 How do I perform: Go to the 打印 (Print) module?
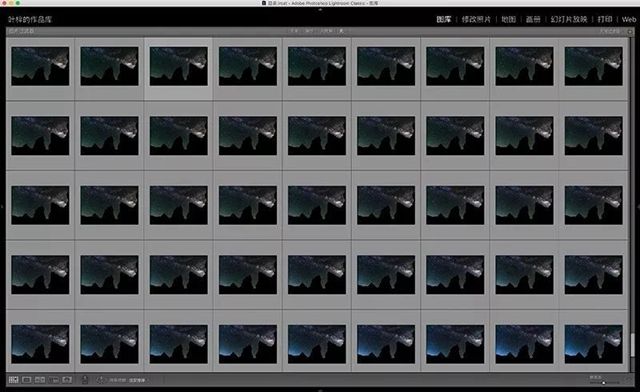point(605,19)
